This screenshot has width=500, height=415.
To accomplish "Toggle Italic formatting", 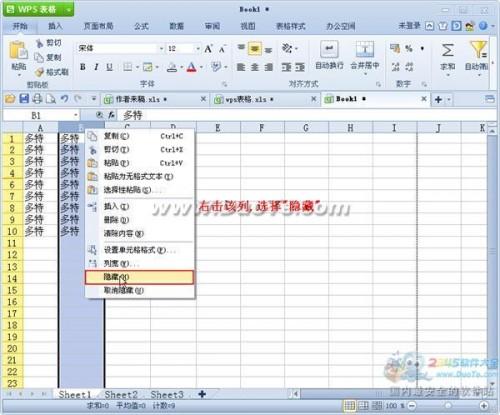I will tap(96, 67).
